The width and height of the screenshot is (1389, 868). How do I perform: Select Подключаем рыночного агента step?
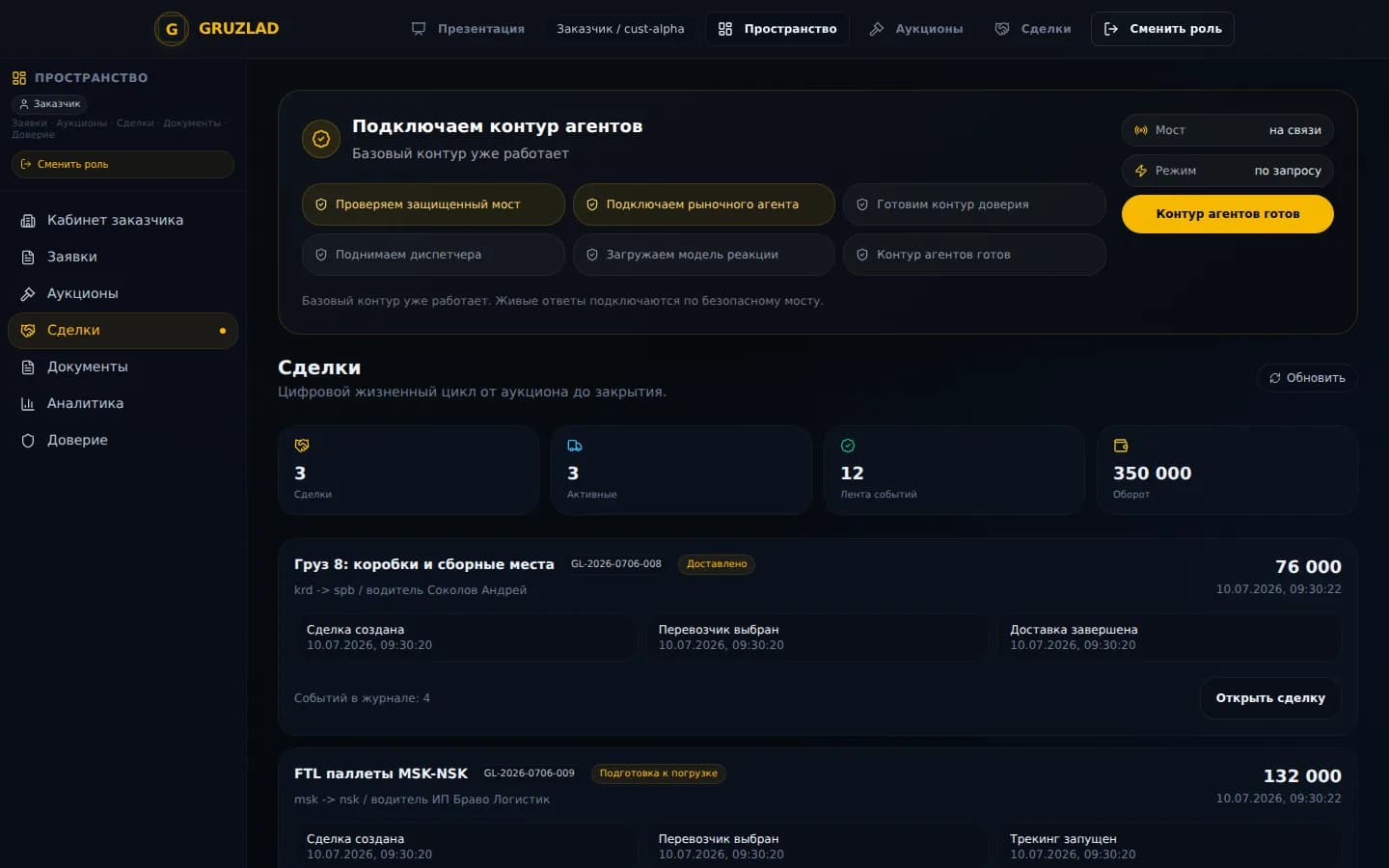703,204
